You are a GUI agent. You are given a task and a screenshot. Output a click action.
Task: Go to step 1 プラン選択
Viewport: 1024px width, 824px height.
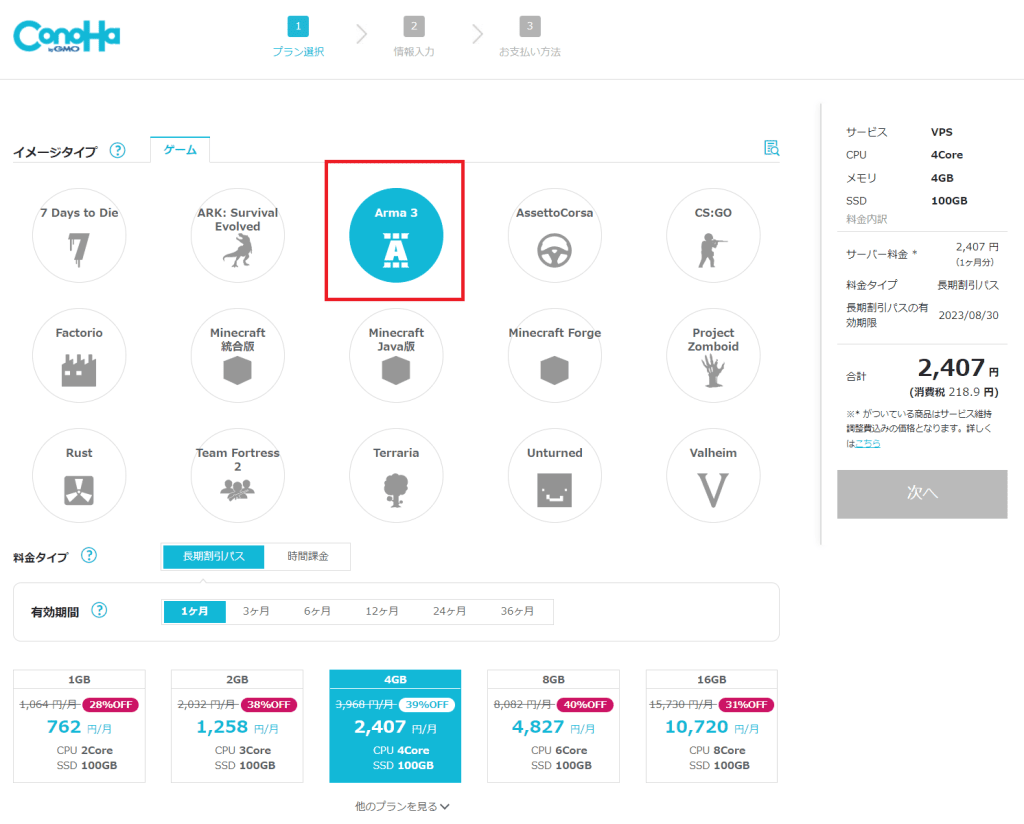(298, 37)
